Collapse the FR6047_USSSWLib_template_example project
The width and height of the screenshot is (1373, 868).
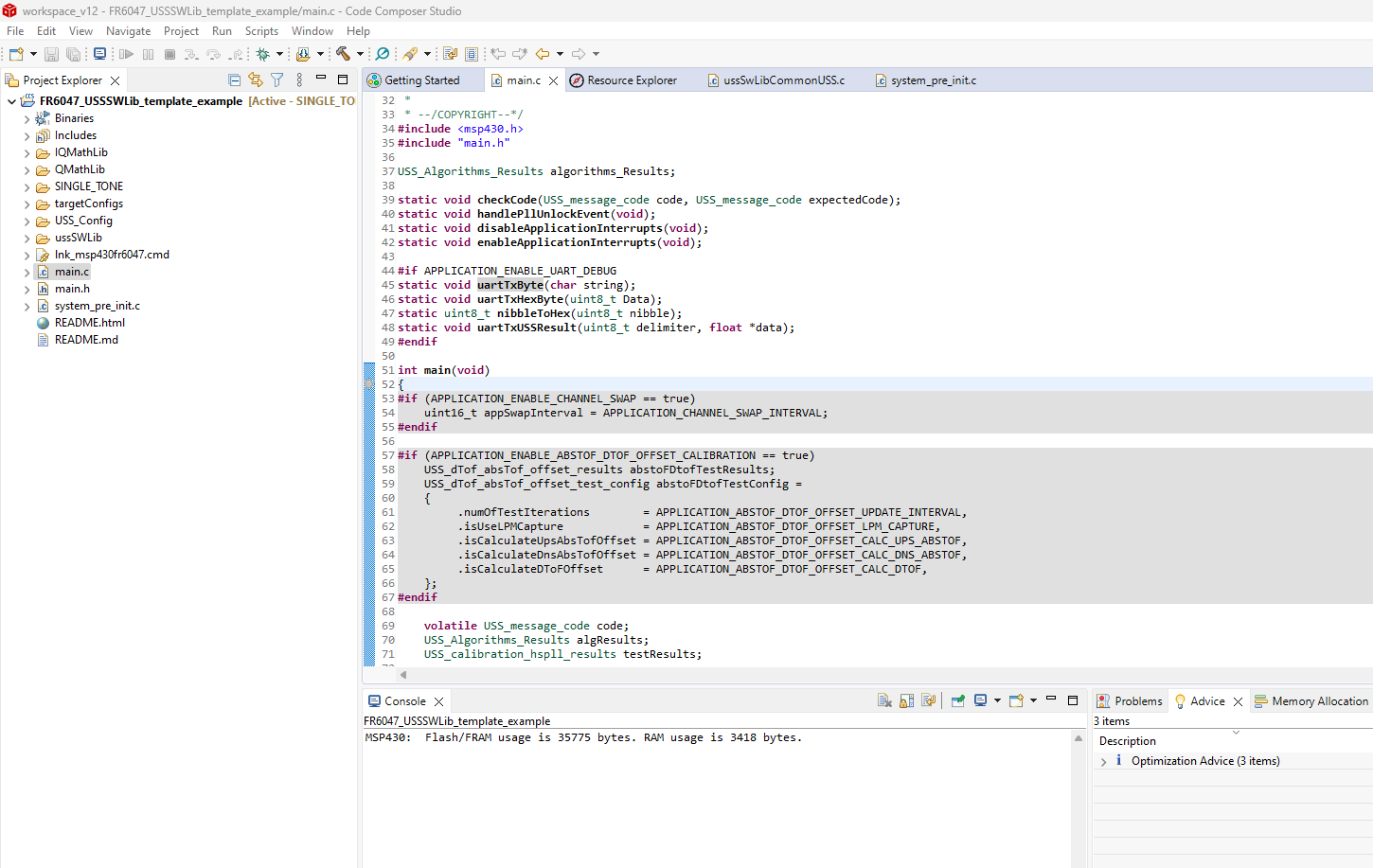tap(11, 101)
